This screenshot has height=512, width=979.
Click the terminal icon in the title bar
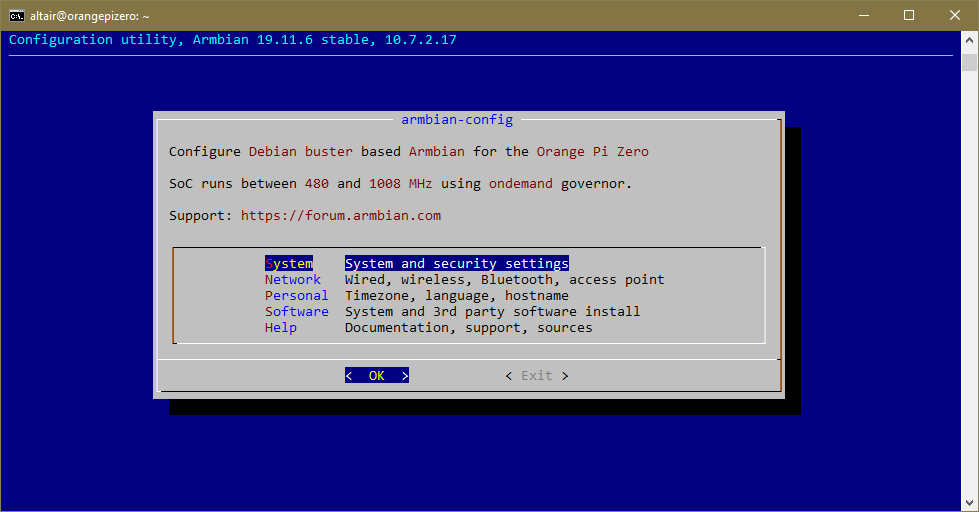pos(17,15)
